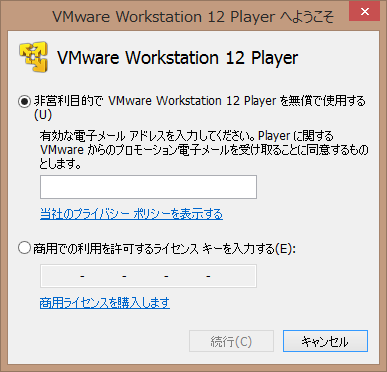This screenshot has height=372, width=387.
Task: Close the welcome dialog with red X
Action: 365,11
